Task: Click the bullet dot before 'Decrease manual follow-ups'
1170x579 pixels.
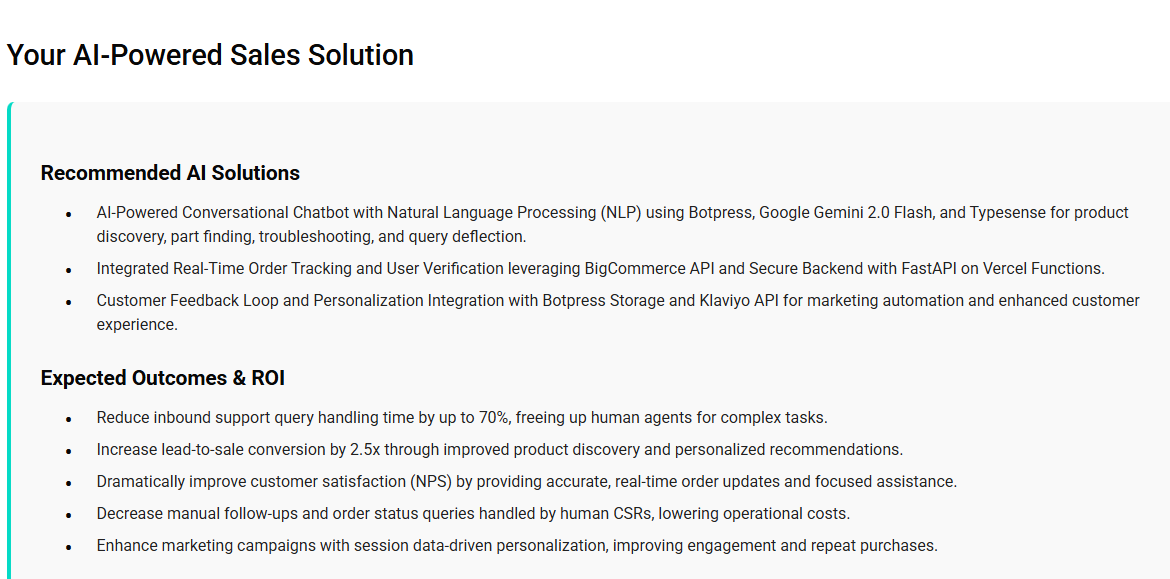Action: pos(69,516)
